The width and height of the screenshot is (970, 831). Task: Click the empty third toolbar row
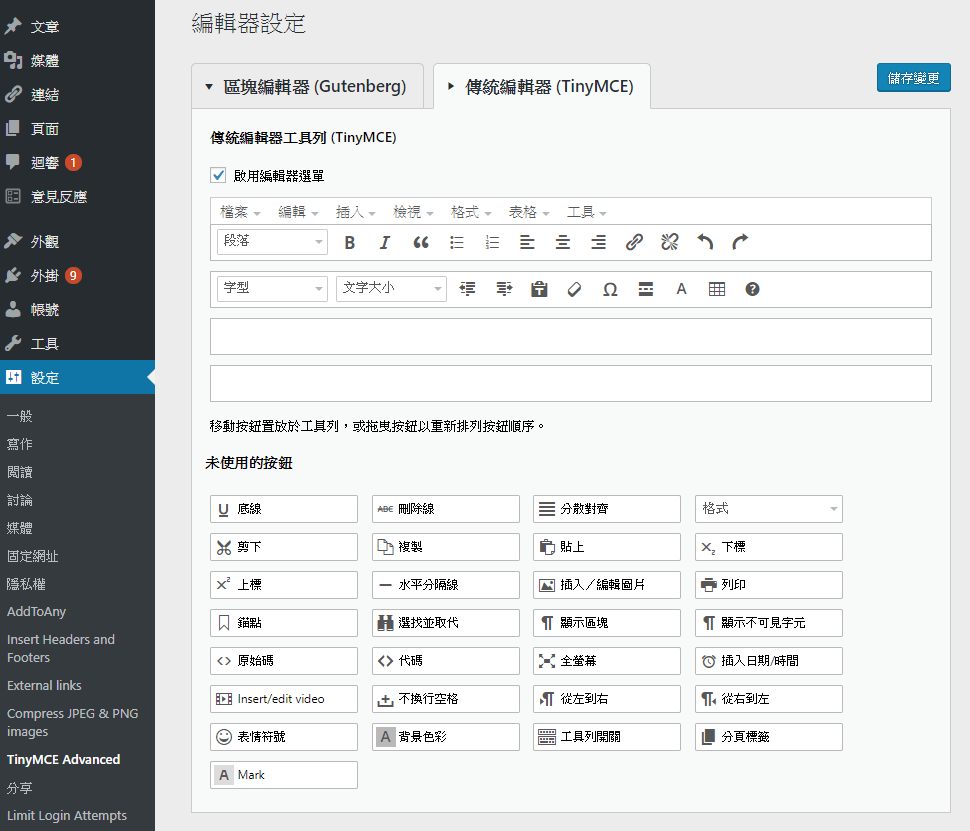pos(570,337)
